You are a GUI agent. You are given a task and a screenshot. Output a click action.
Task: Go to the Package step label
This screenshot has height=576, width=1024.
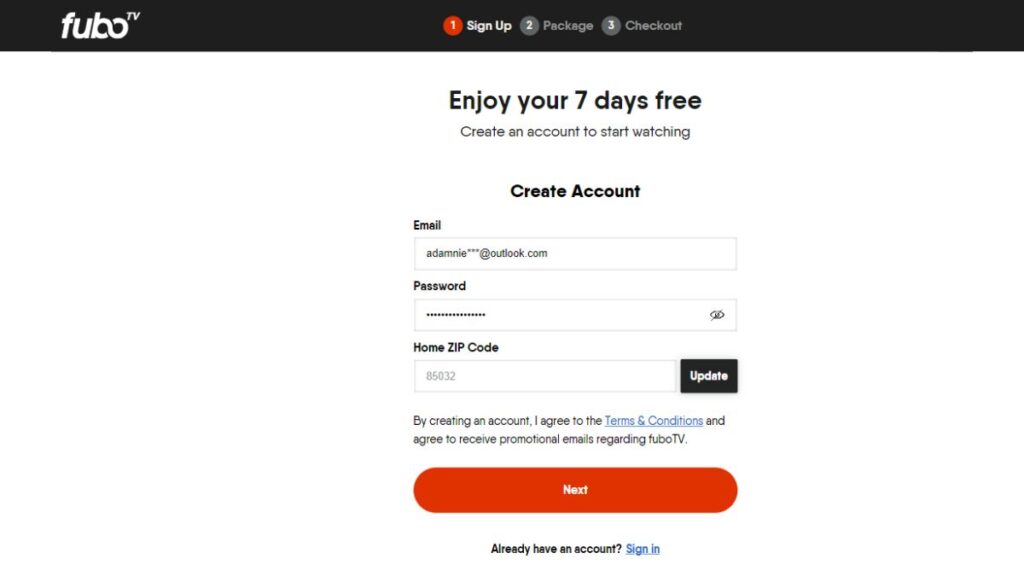[568, 26]
